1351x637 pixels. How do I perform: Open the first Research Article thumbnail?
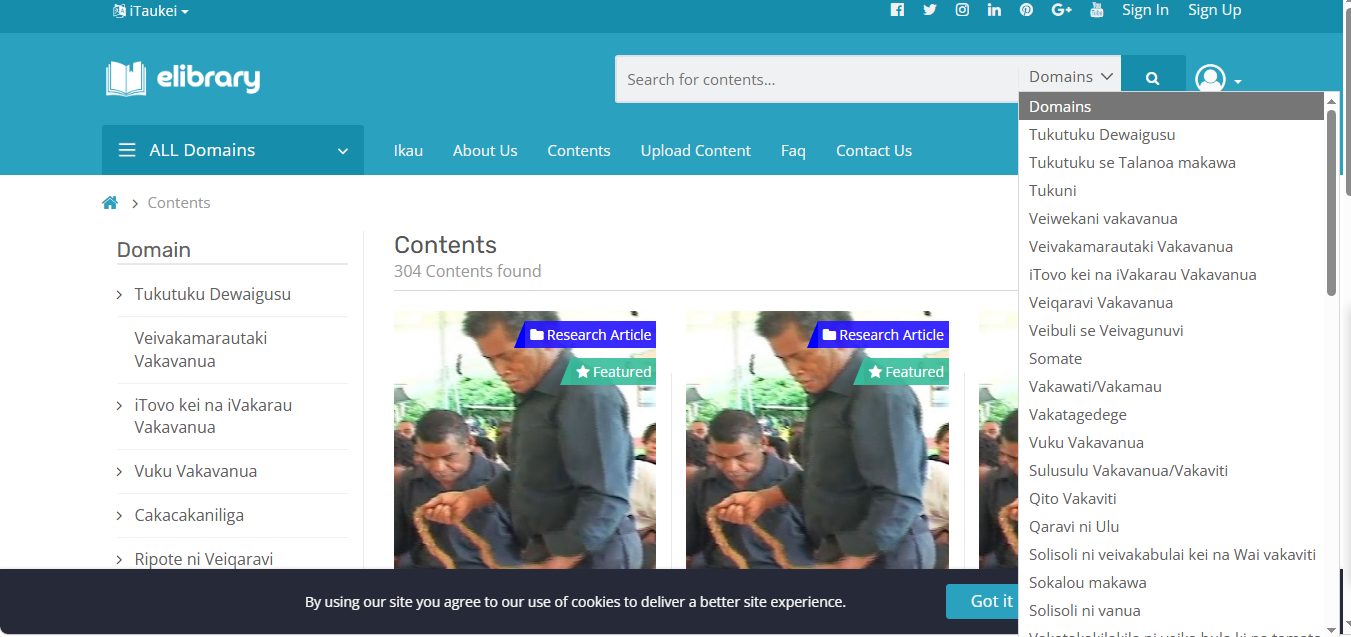click(525, 440)
